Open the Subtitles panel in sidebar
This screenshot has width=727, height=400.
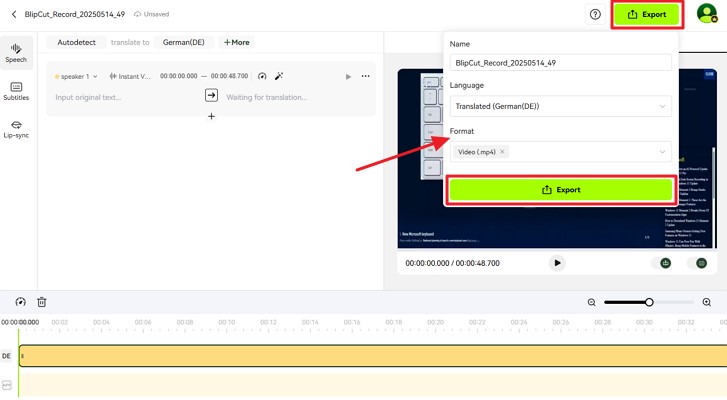(x=16, y=92)
